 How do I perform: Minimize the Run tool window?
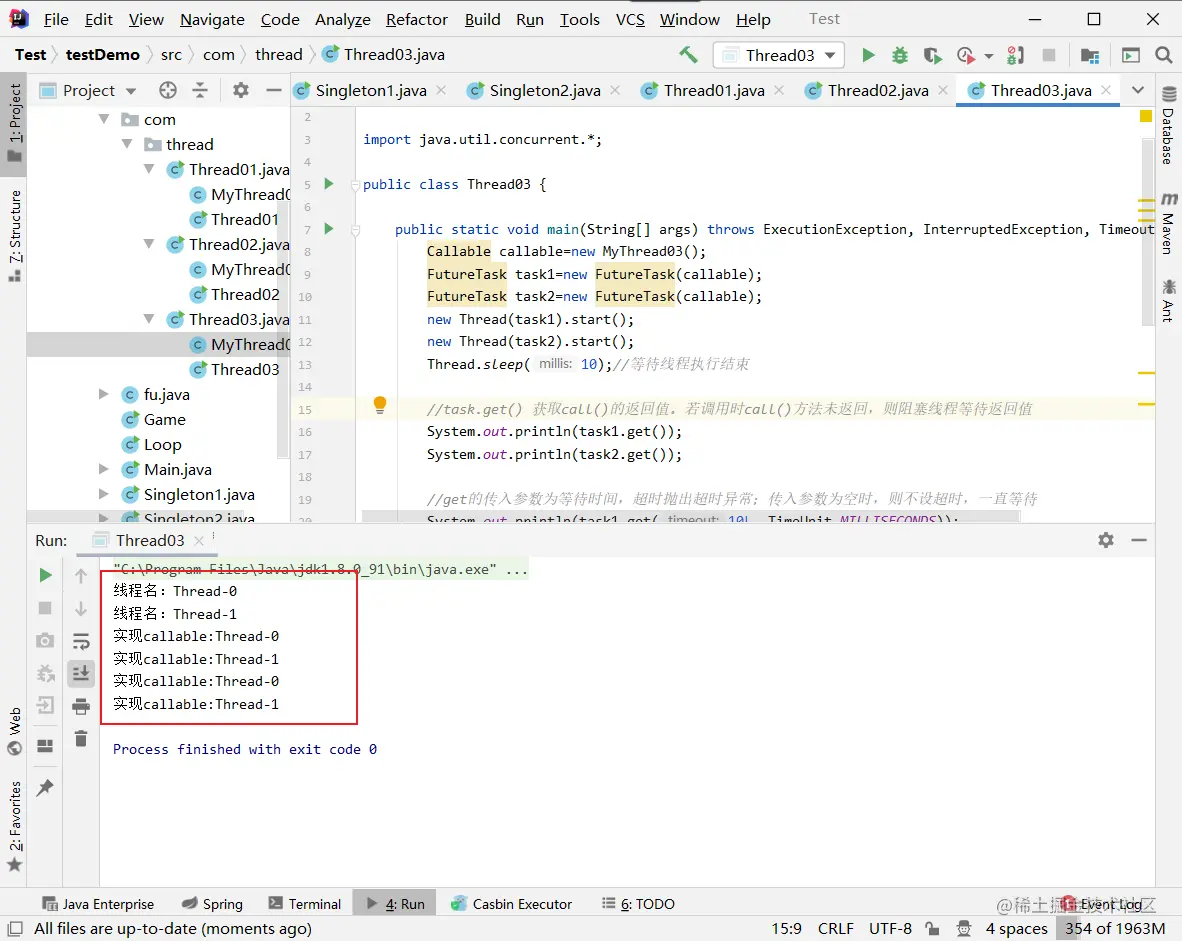[x=1138, y=540]
